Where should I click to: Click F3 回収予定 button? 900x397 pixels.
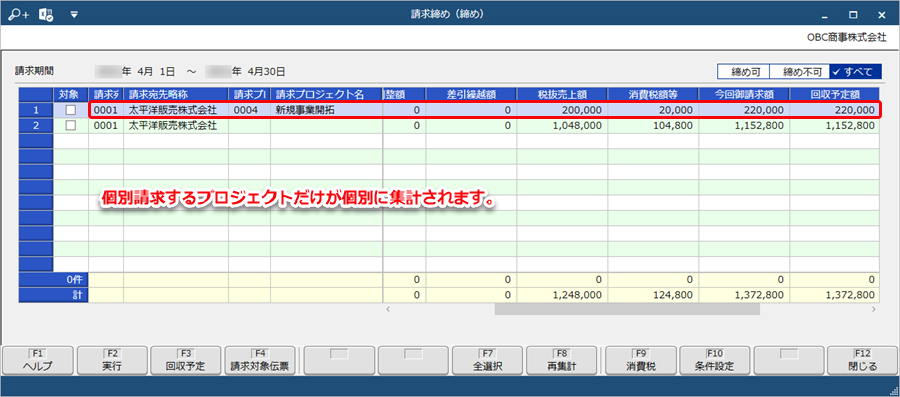click(187, 361)
